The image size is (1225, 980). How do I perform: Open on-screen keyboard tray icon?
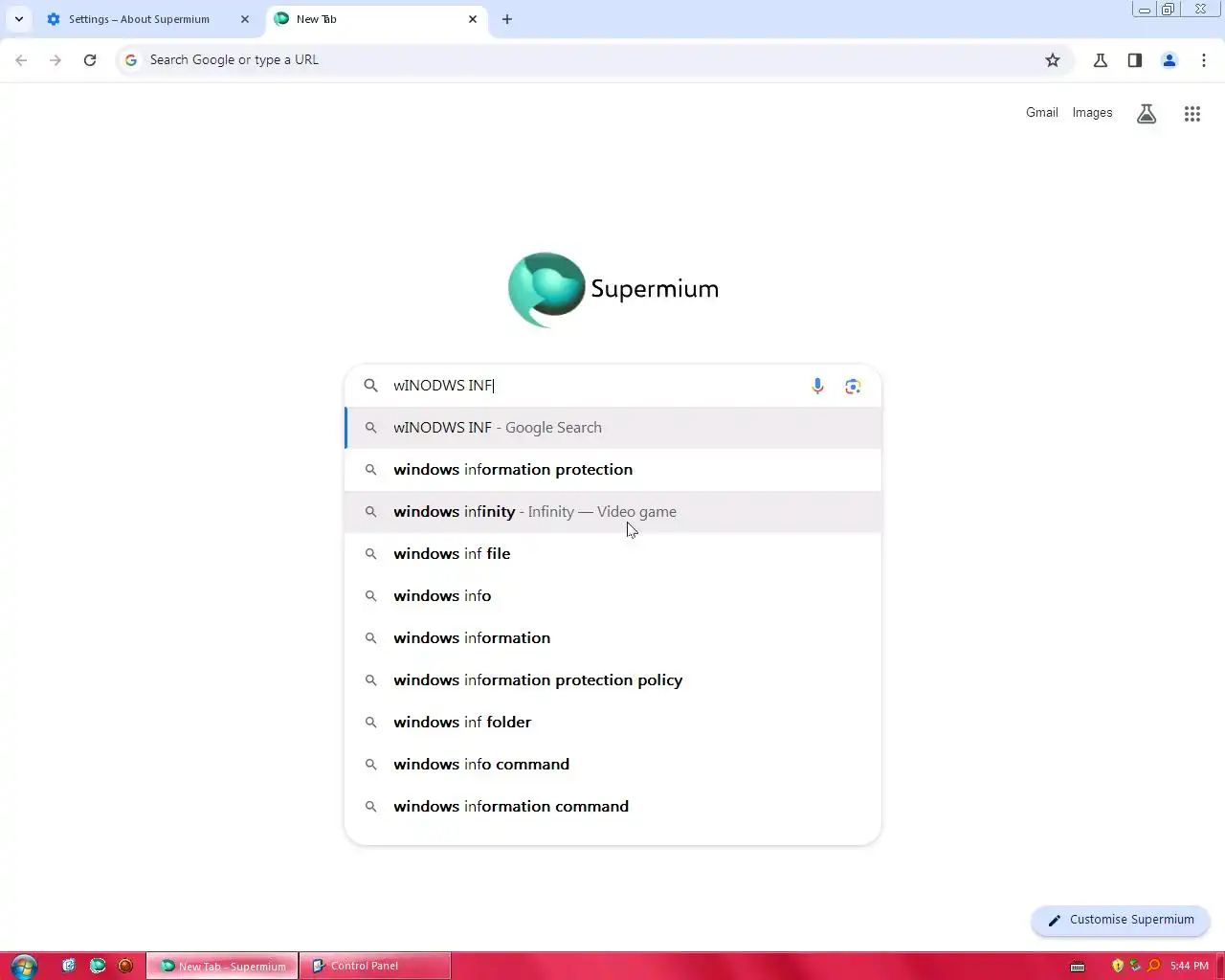tap(1078, 966)
